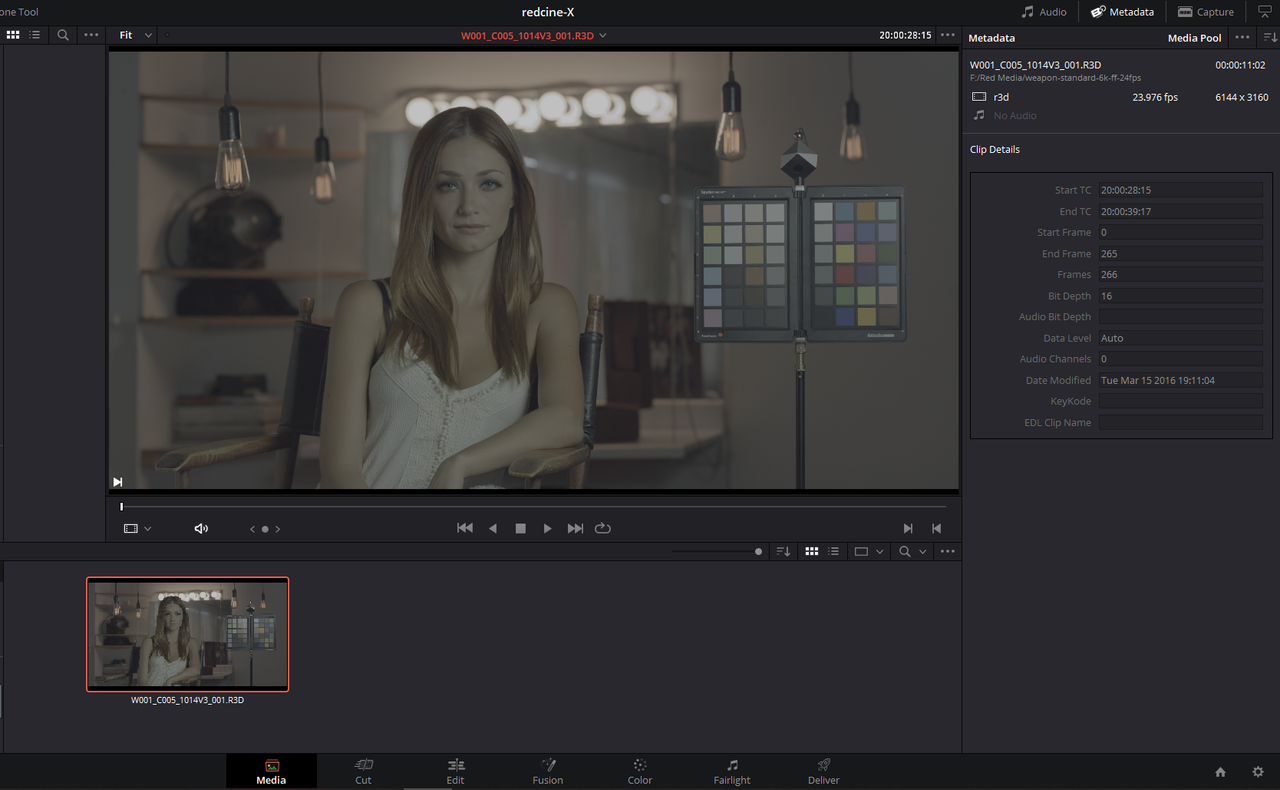Play the clip forward
The image size is (1280, 790).
[547, 528]
